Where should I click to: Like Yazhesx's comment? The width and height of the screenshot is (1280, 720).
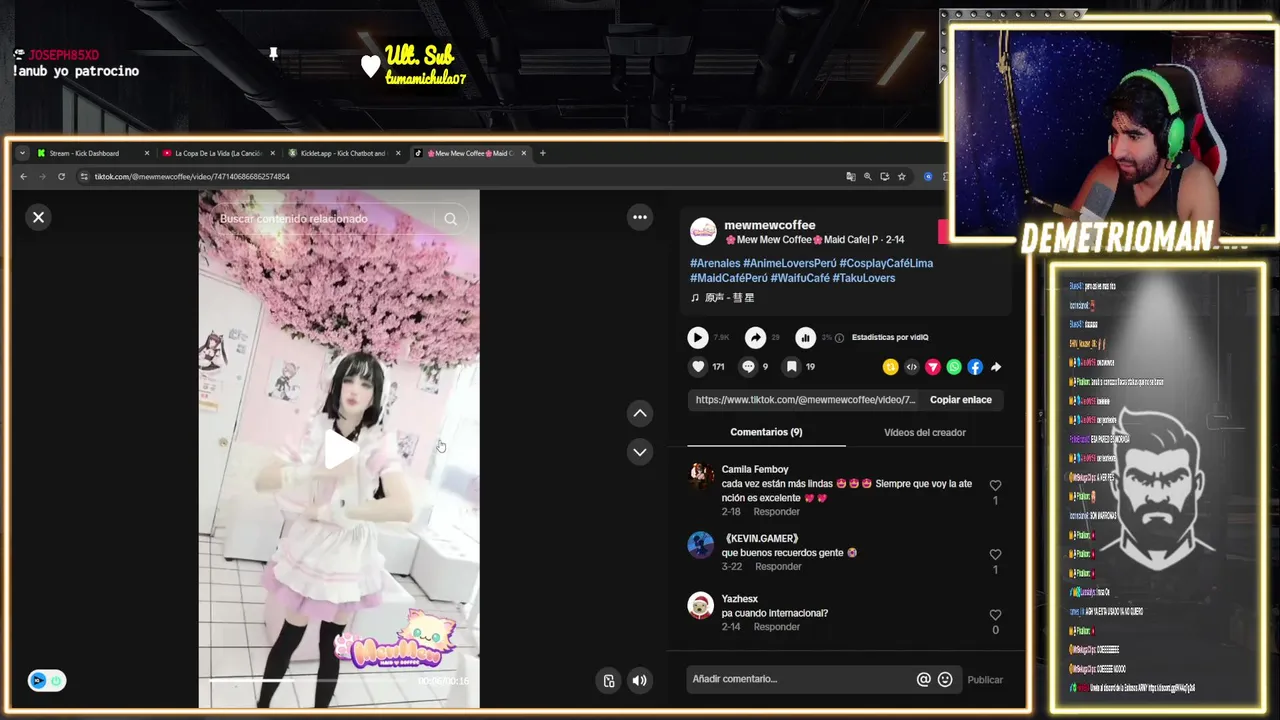995,615
